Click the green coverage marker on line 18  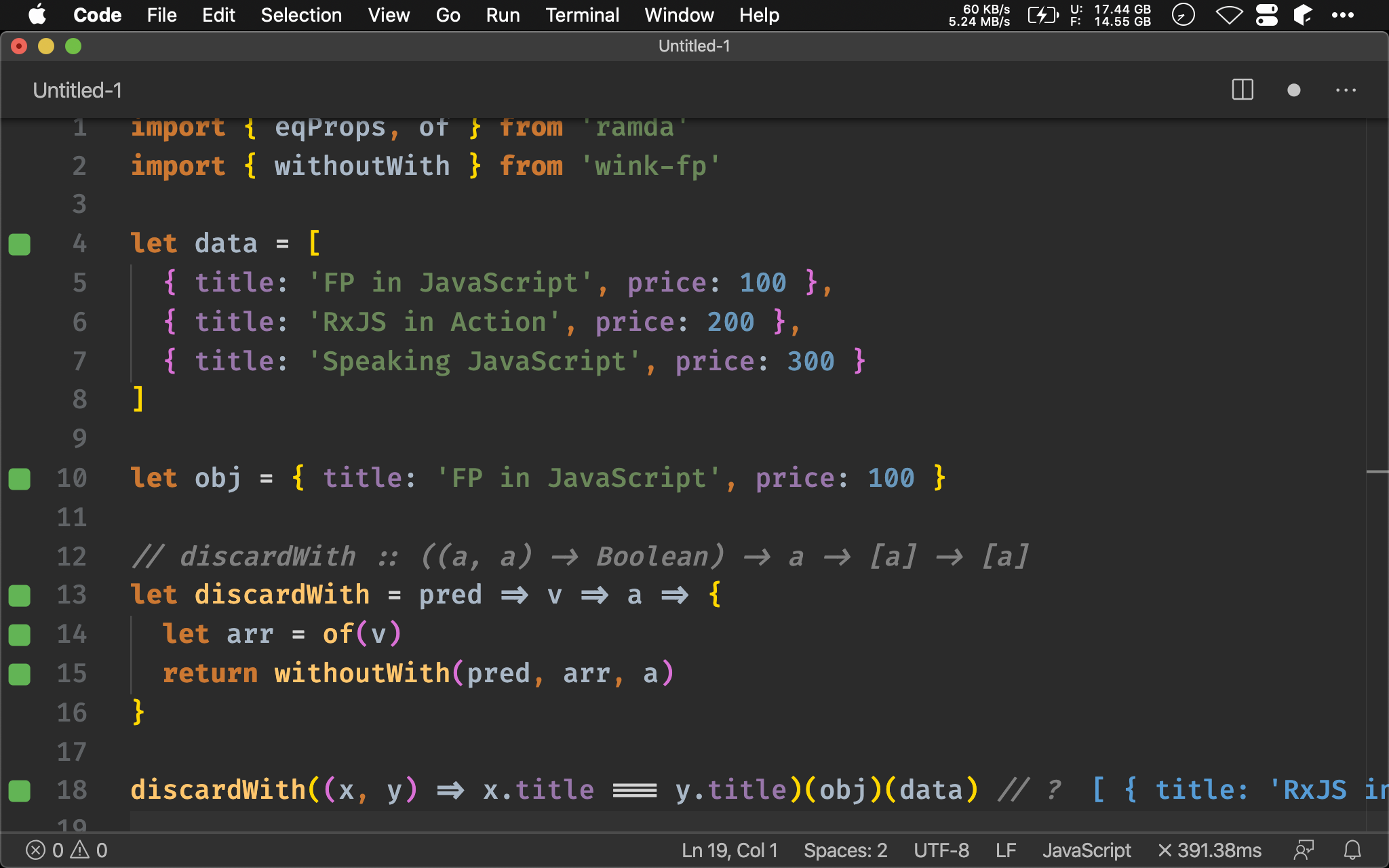pos(20,791)
